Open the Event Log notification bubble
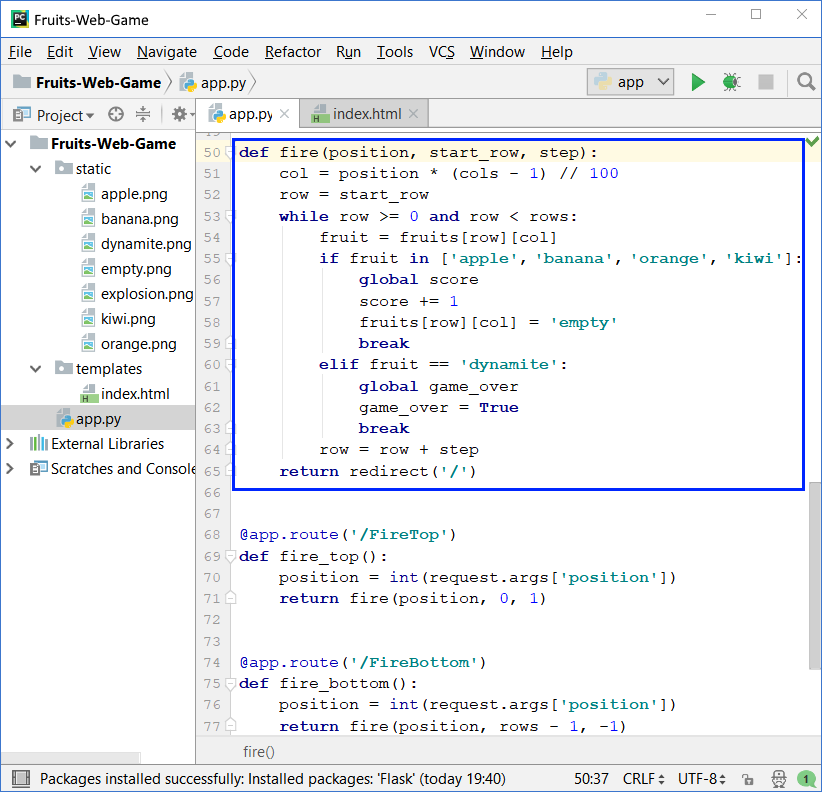Screen dimensions: 822x792 pos(806,778)
